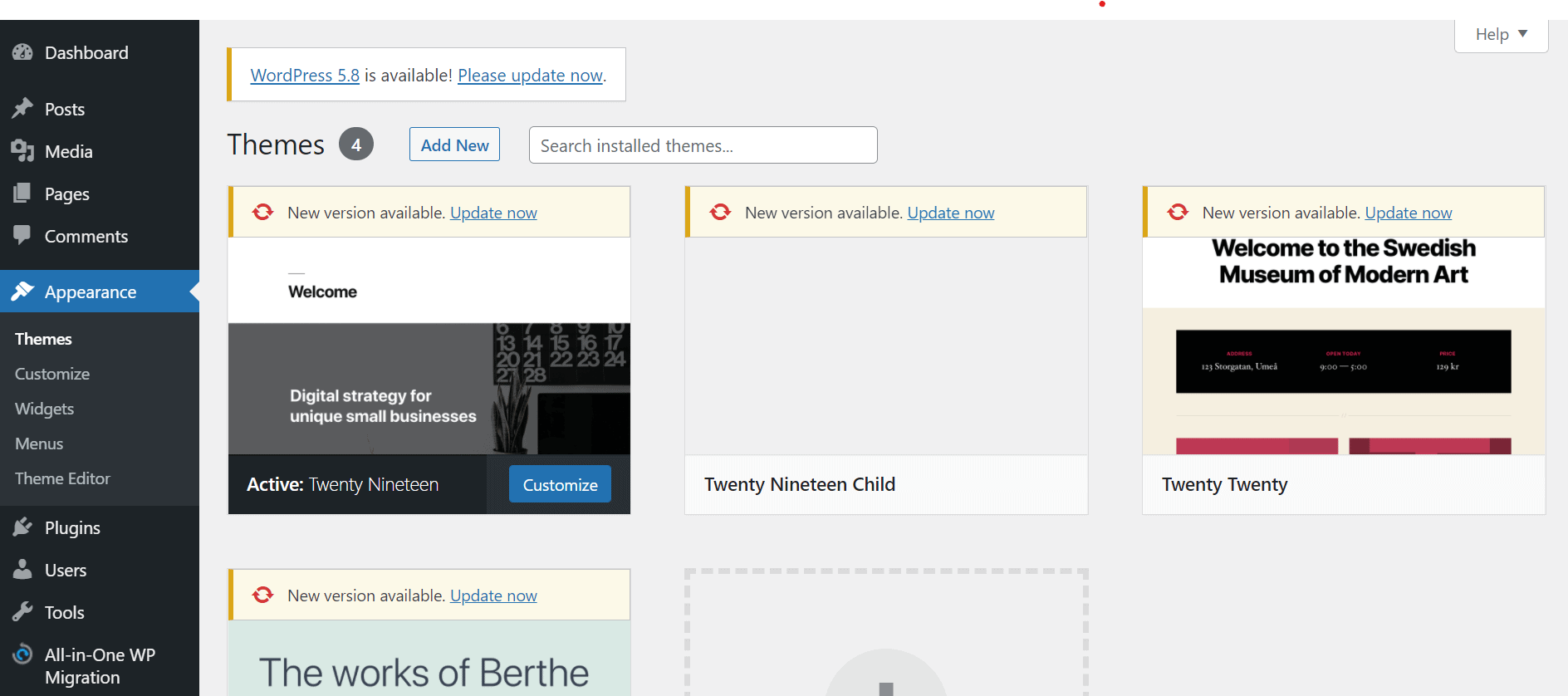
Task: Click update icon on Twenty Twenty theme
Action: (x=1178, y=212)
